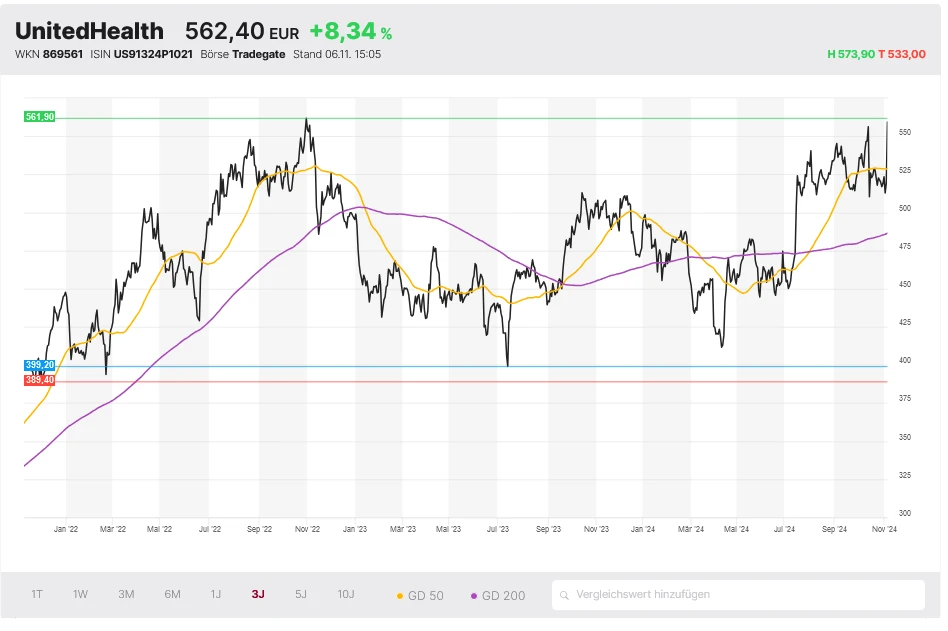Select the yellow GD 50 legend dot
This screenshot has width=948, height=631.
click(402, 594)
